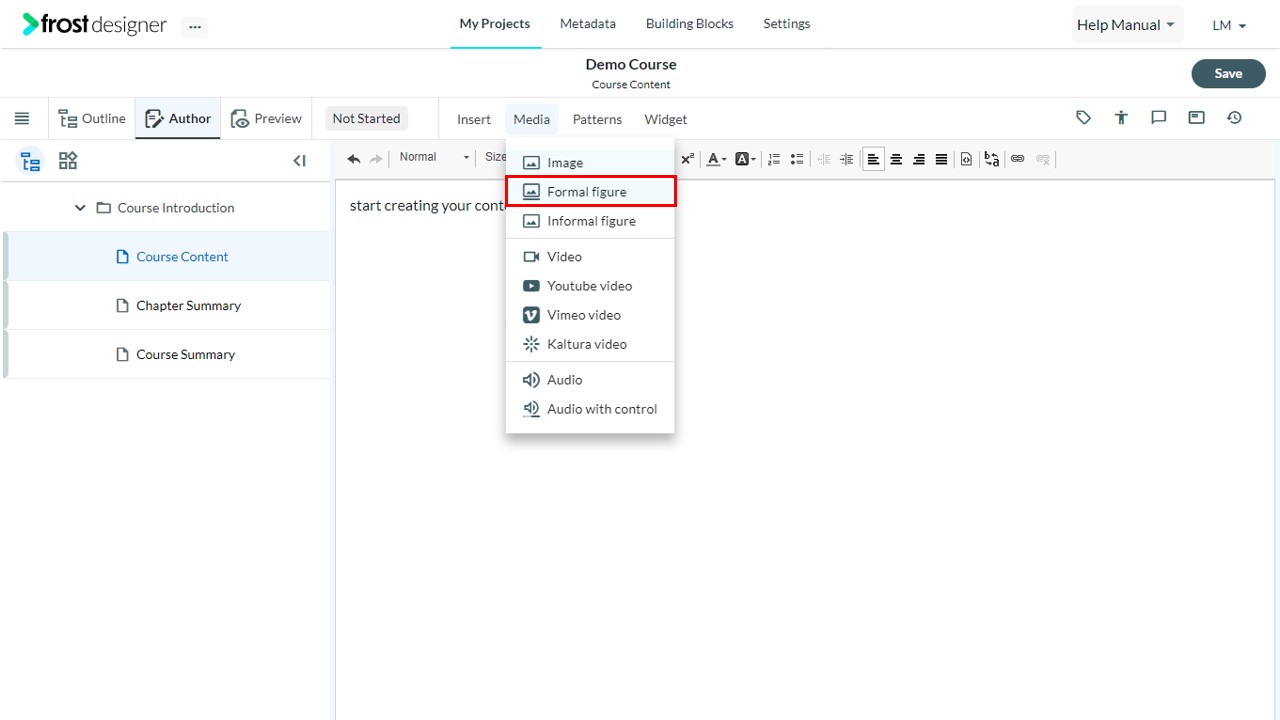Image resolution: width=1280 pixels, height=720 pixels.
Task: Center align the text
Action: pyautogui.click(x=896, y=158)
